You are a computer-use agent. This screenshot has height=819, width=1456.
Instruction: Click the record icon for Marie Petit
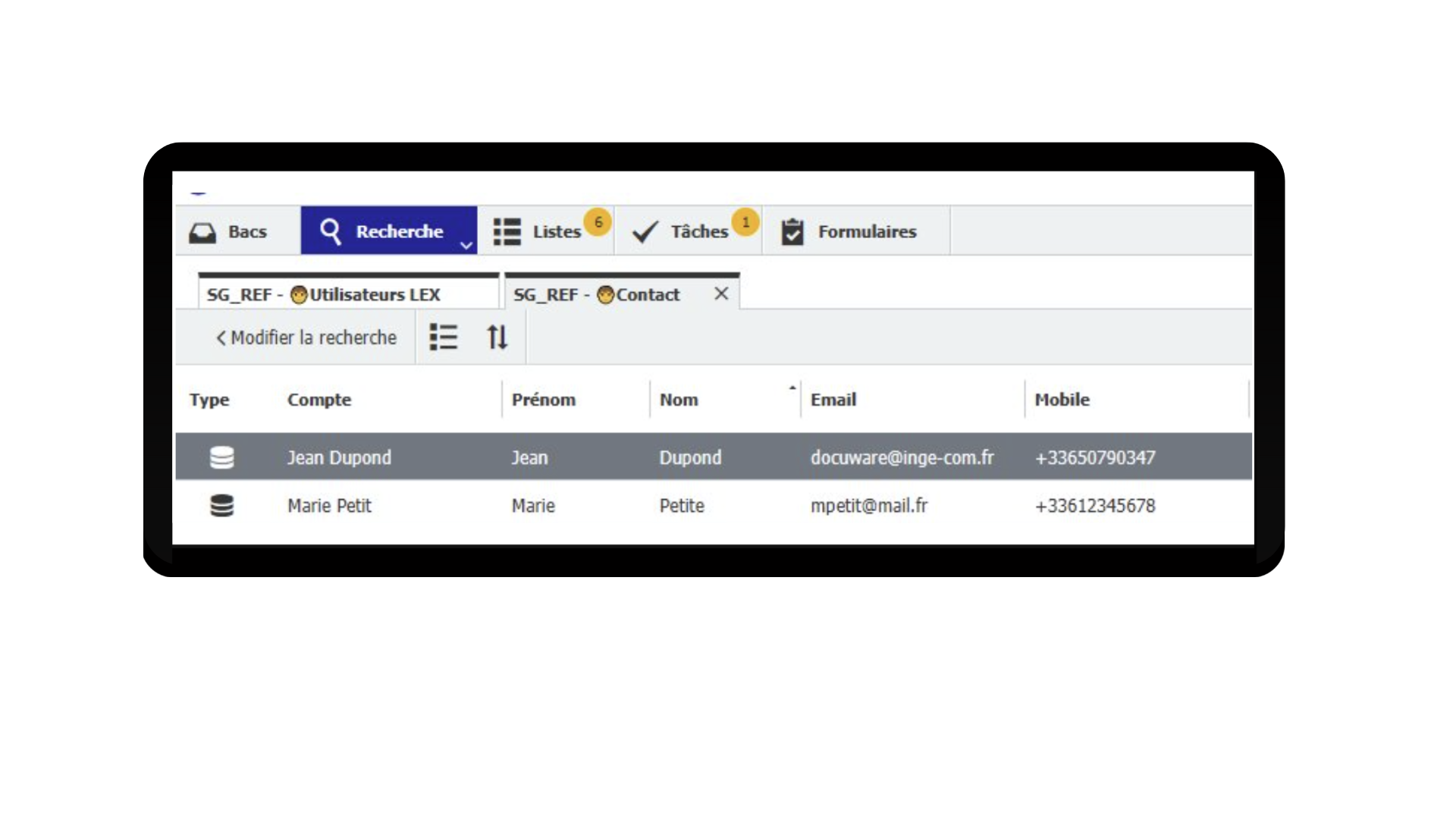click(221, 505)
